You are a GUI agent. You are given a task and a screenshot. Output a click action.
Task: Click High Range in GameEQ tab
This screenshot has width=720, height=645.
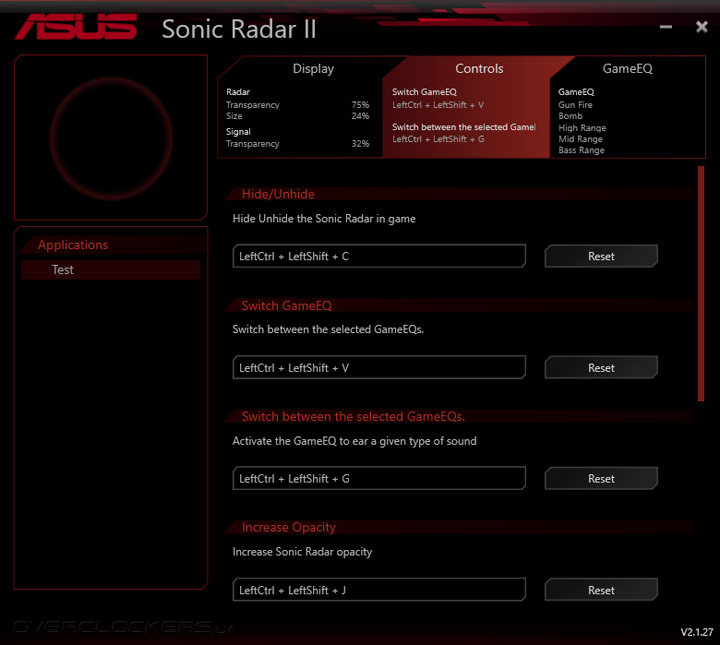click(582, 128)
